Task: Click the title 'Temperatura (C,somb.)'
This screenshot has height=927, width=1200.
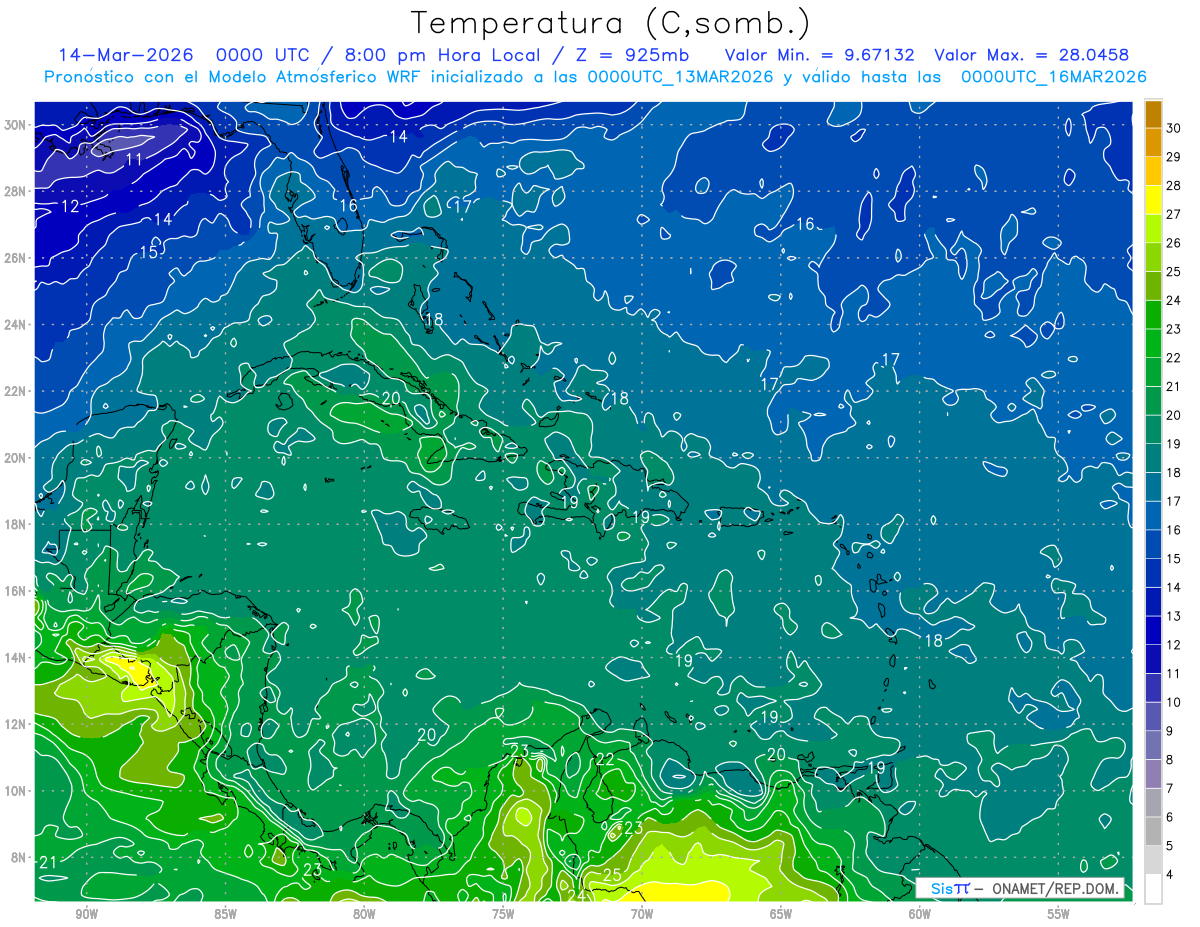Action: (x=611, y=23)
